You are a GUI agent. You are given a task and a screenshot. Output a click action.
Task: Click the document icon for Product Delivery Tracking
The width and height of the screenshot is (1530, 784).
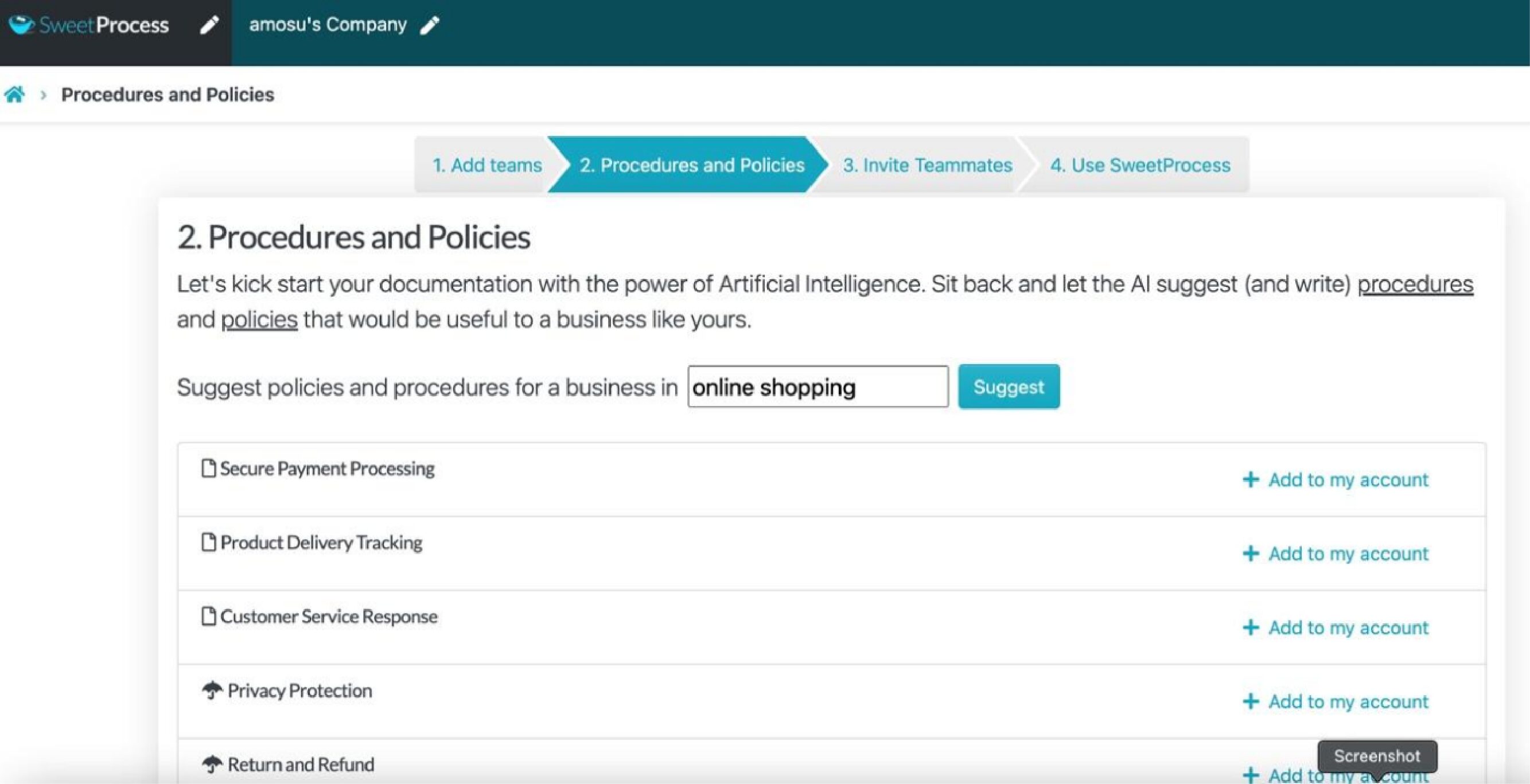tap(208, 541)
